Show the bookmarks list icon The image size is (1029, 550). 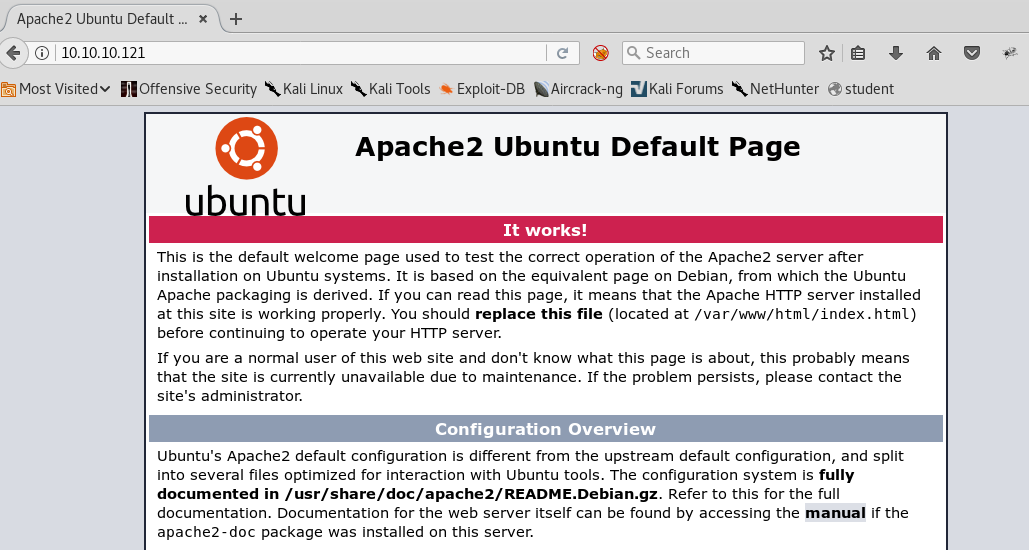(858, 53)
